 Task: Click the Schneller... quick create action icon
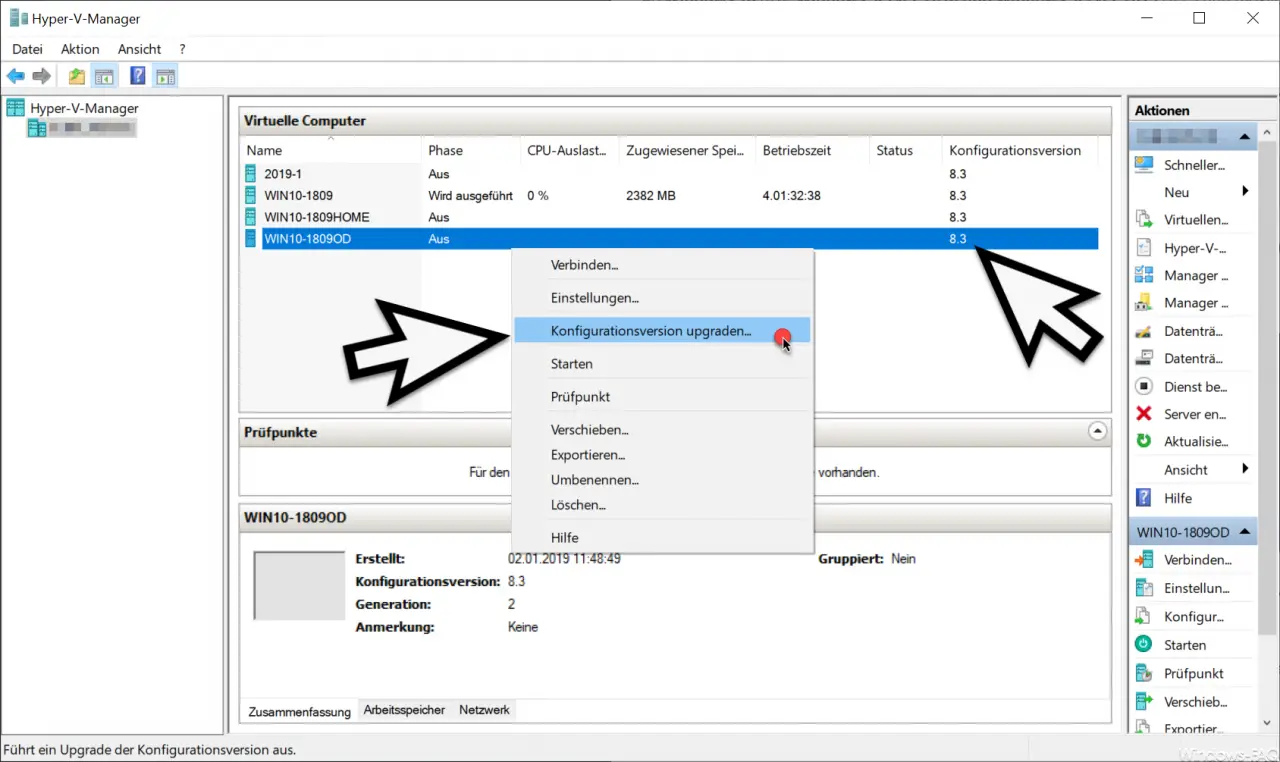click(x=1144, y=165)
